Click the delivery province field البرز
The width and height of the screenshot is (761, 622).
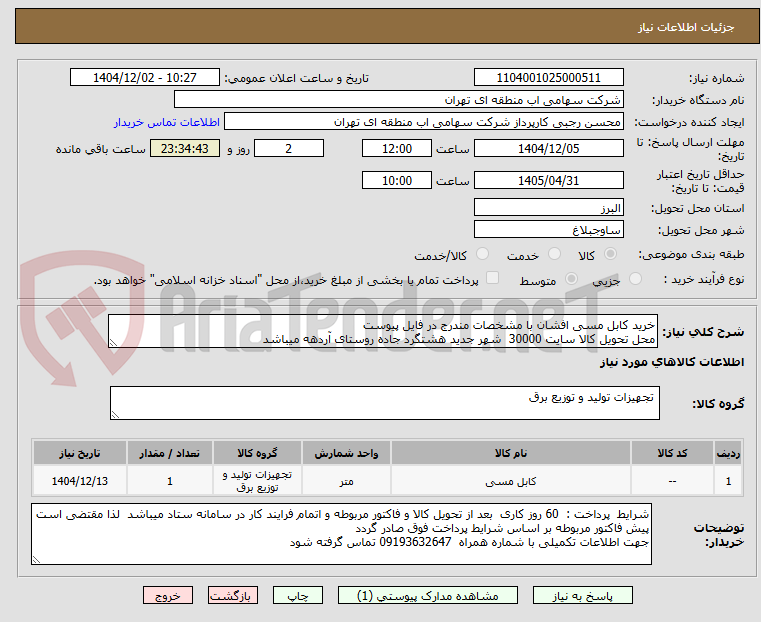548,208
